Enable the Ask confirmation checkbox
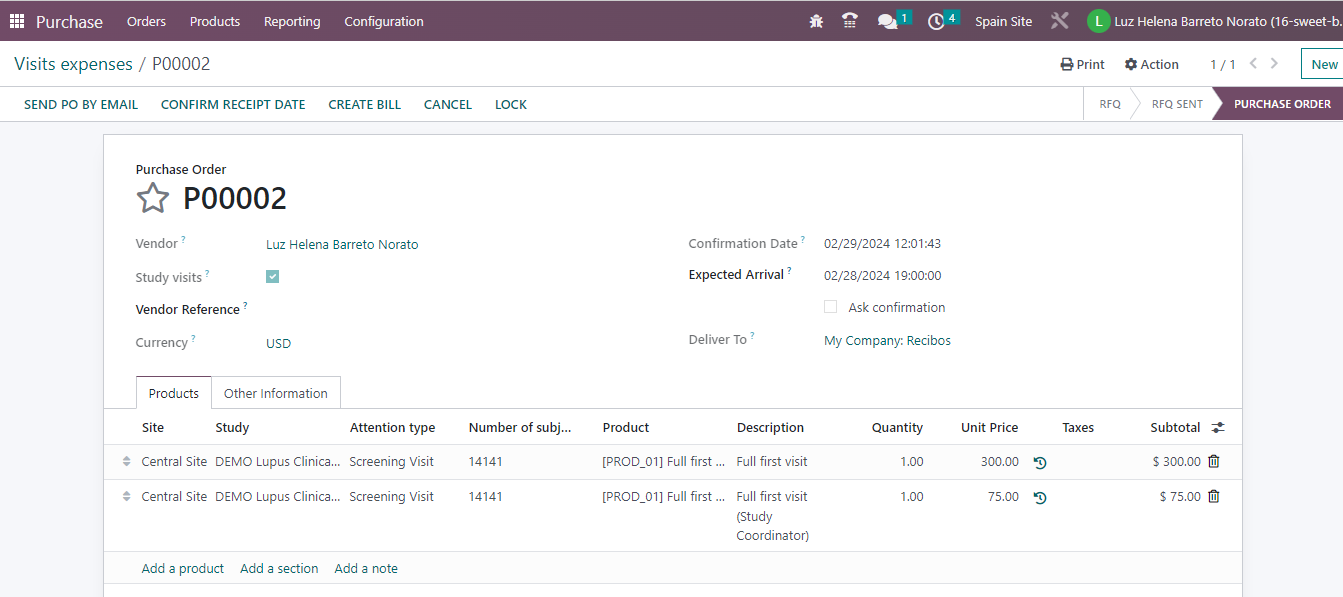This screenshot has height=597, width=1343. point(830,307)
